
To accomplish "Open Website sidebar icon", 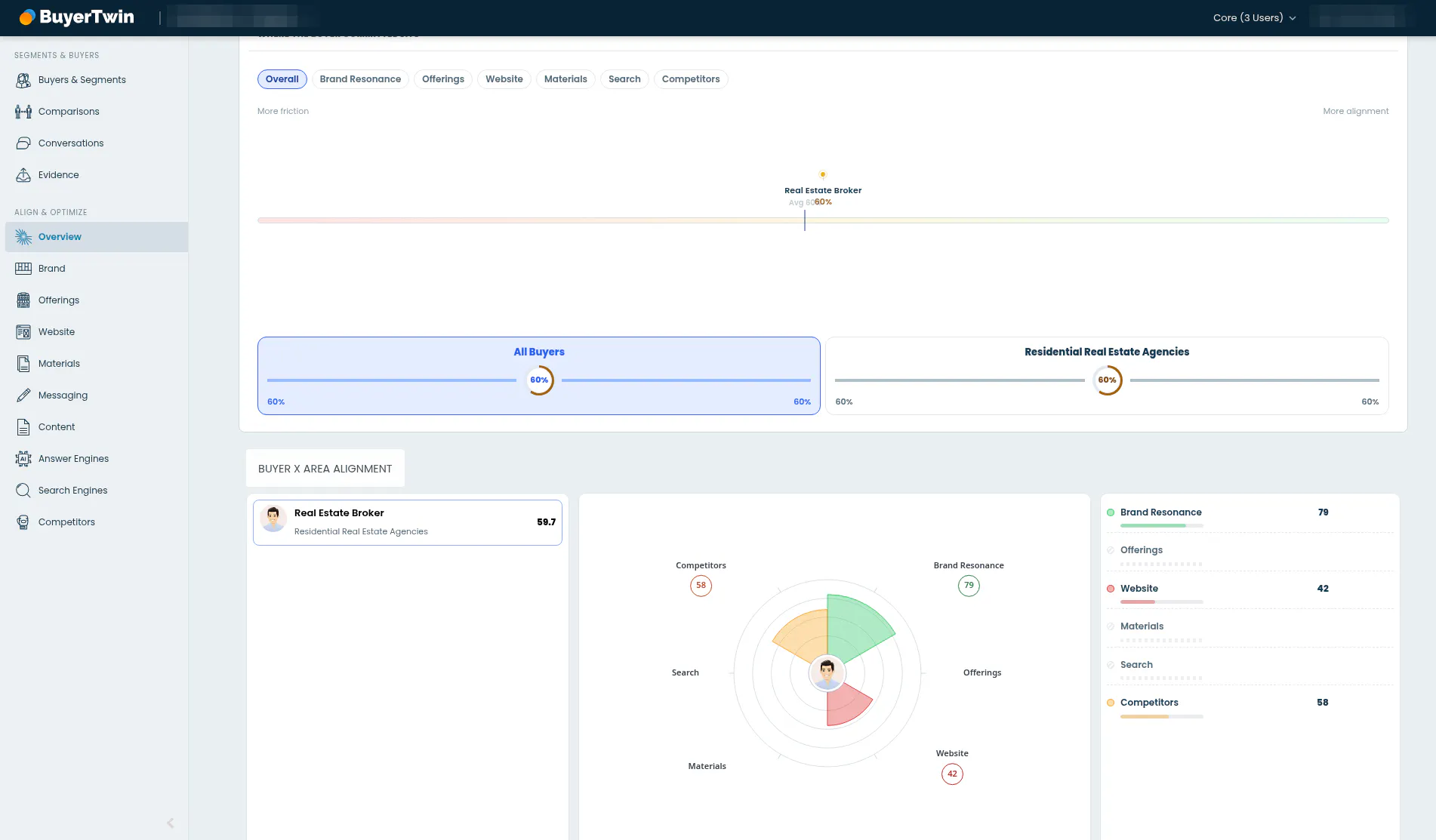I will 23,332.
